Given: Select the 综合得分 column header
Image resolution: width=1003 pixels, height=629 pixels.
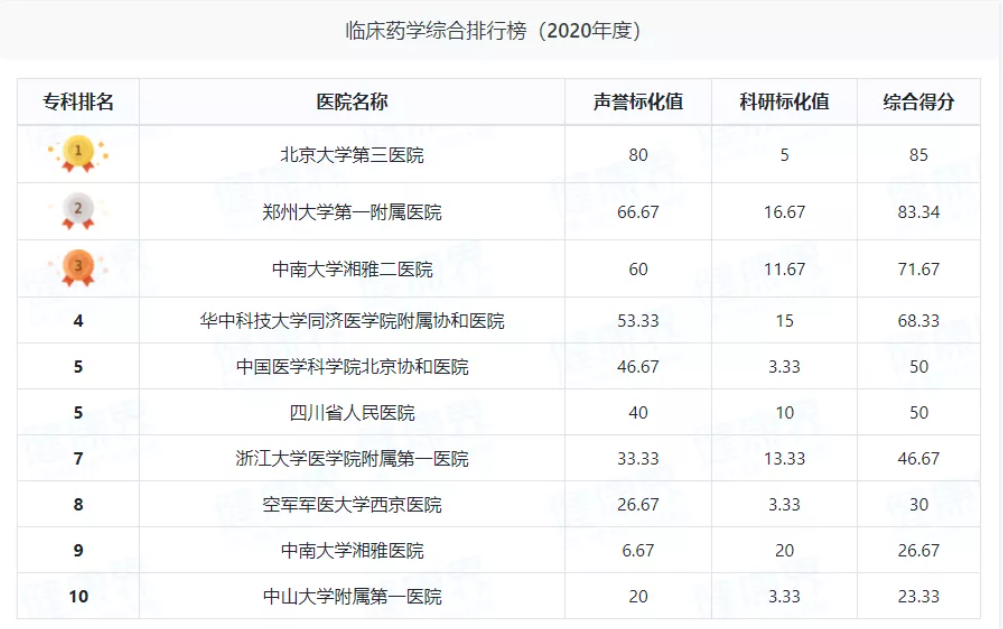Looking at the screenshot, I should pos(919,102).
